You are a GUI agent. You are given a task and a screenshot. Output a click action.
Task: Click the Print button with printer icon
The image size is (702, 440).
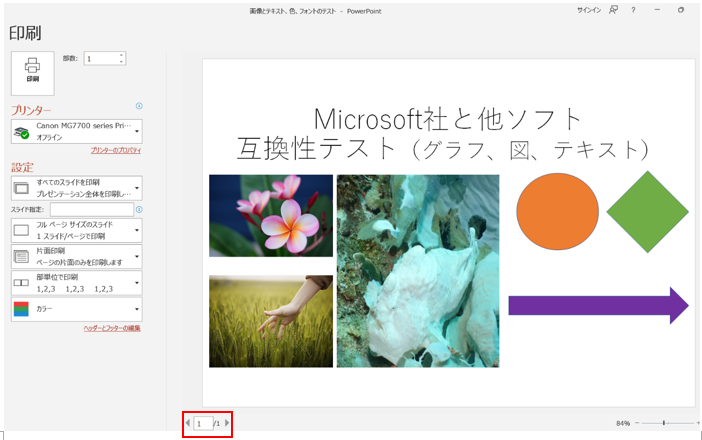point(33,70)
